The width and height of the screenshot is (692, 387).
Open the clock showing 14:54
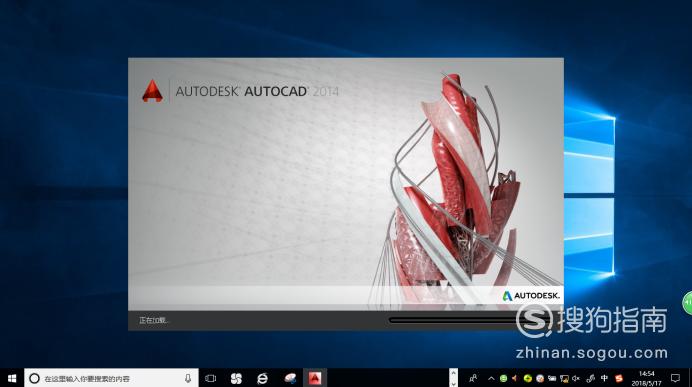tap(647, 378)
